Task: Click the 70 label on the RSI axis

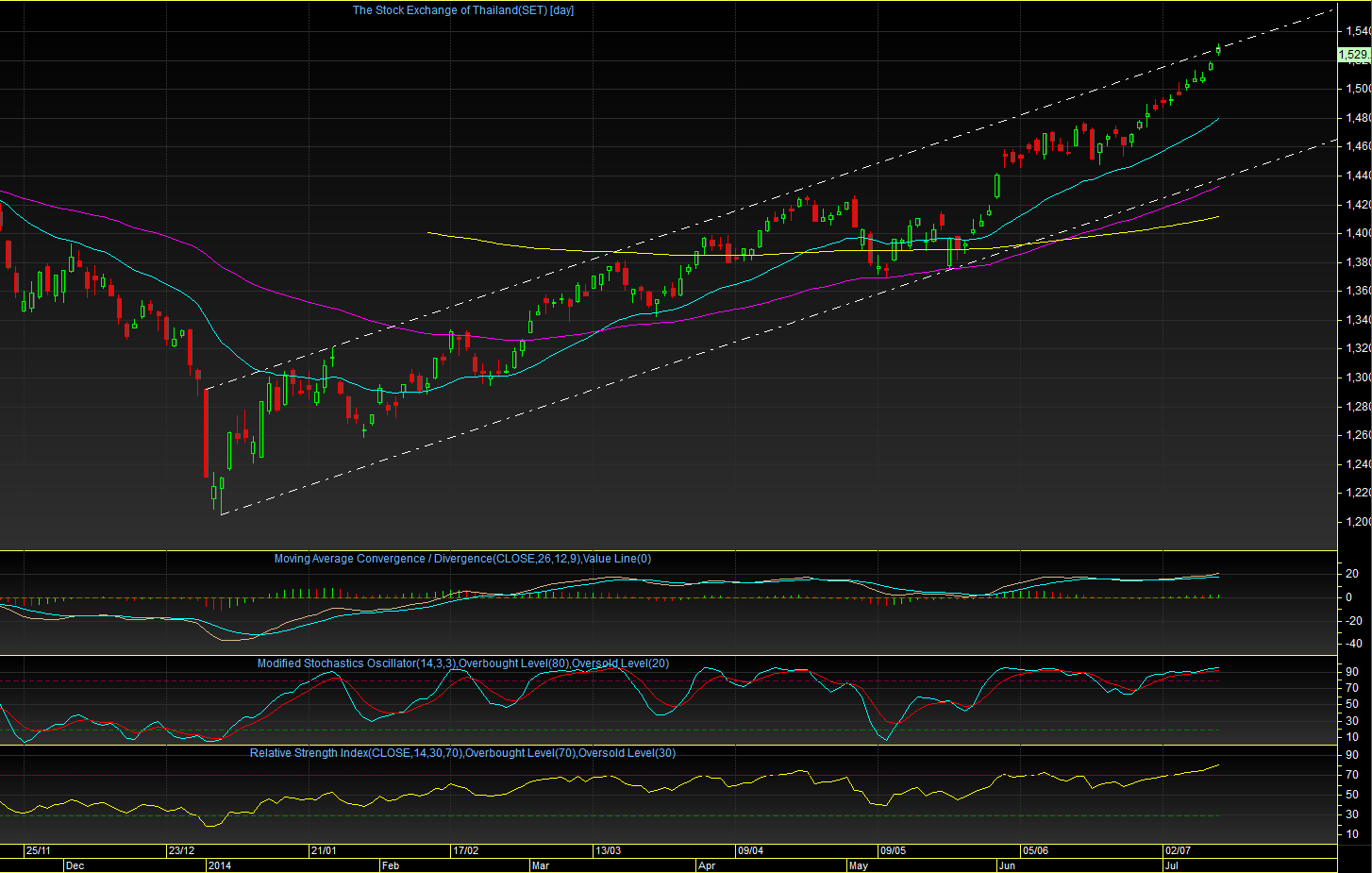Action: point(1353,775)
